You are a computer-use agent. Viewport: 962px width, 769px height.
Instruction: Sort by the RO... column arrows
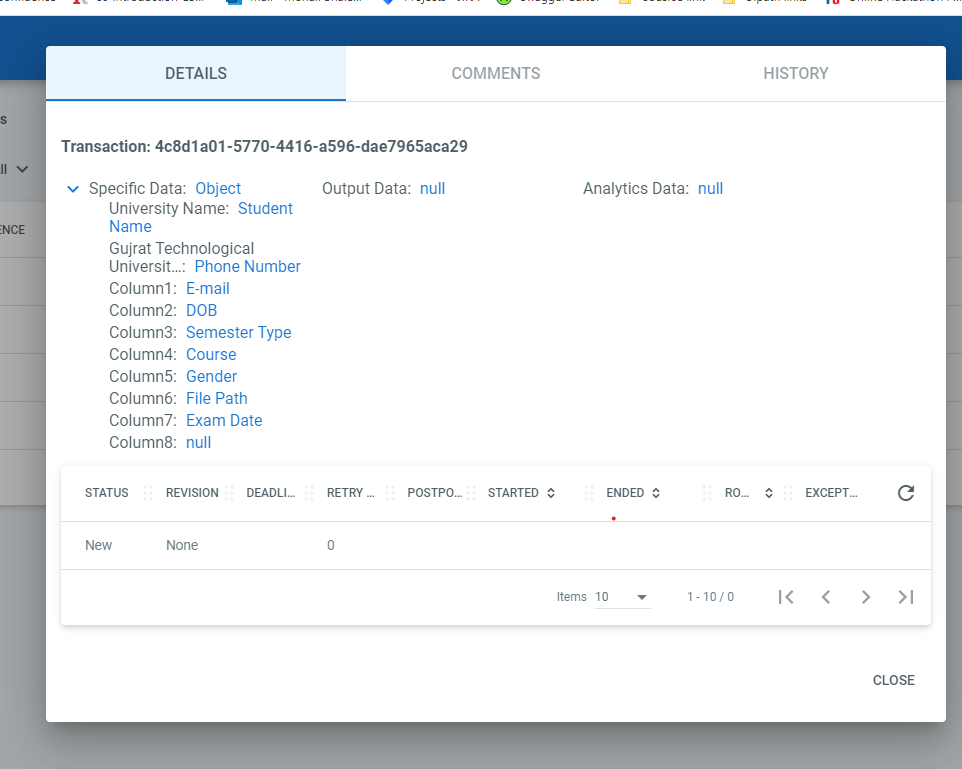pos(768,493)
